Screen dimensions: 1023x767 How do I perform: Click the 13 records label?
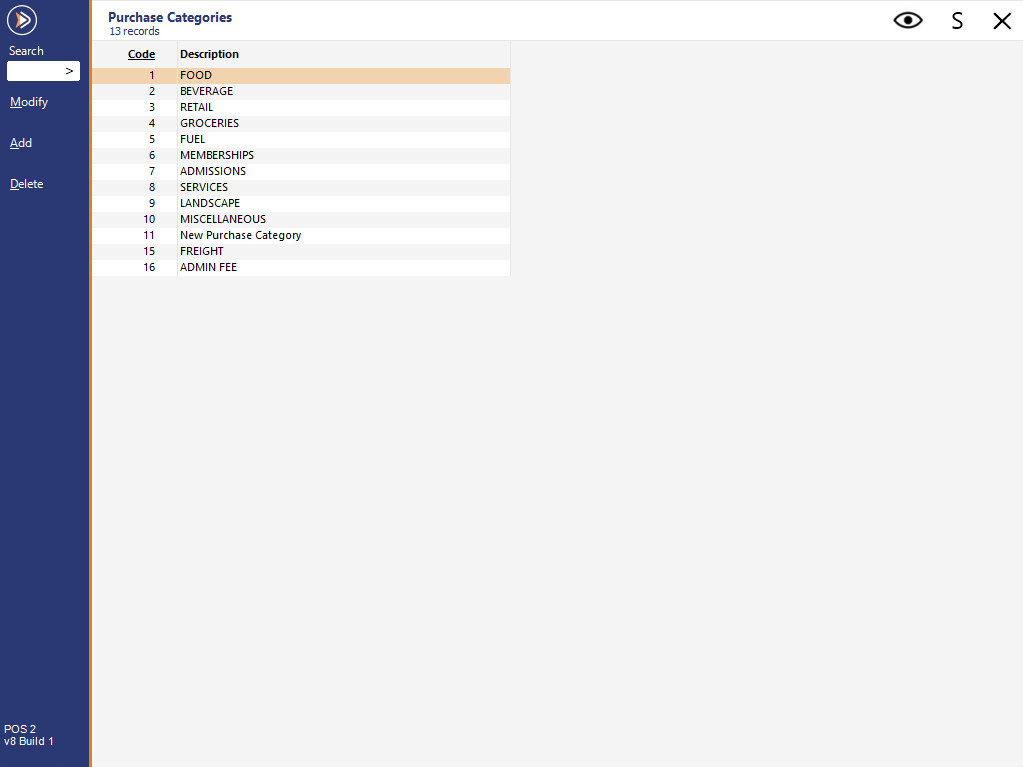(133, 31)
